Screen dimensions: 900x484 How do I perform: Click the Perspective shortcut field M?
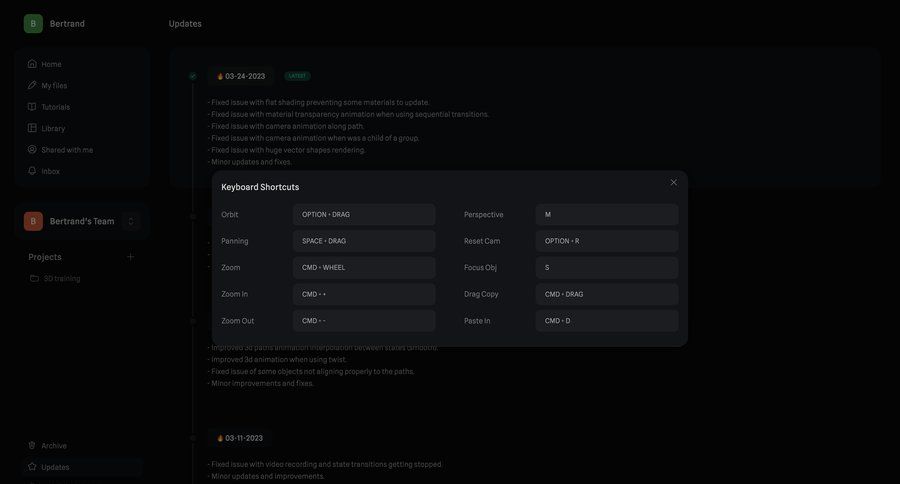607,214
